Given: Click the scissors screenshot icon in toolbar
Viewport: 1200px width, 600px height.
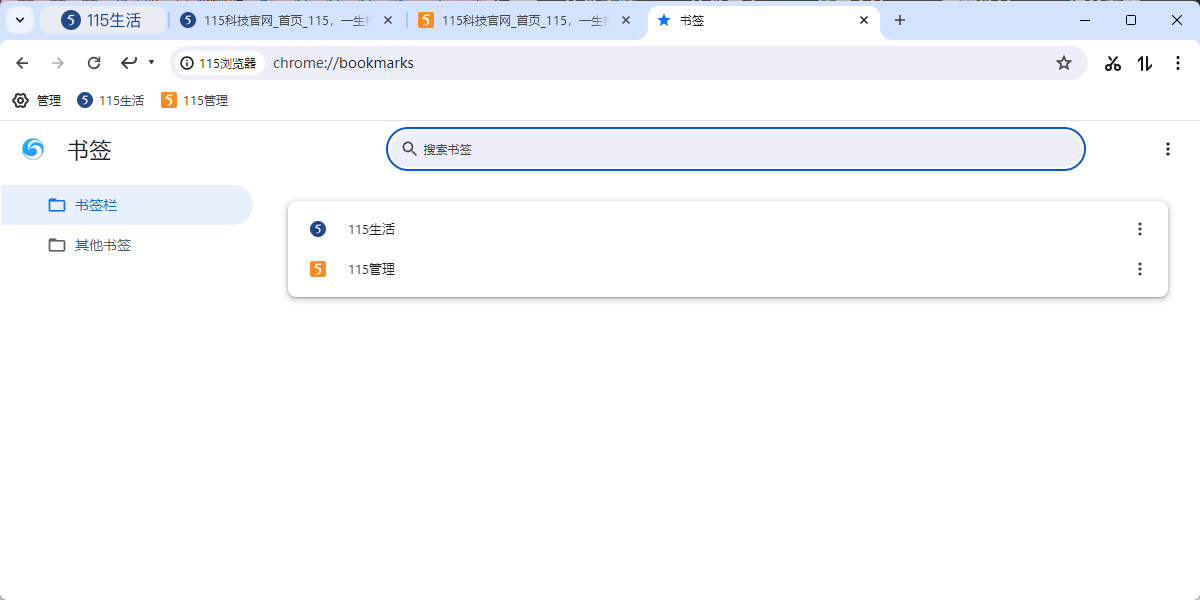Looking at the screenshot, I should (x=1113, y=63).
